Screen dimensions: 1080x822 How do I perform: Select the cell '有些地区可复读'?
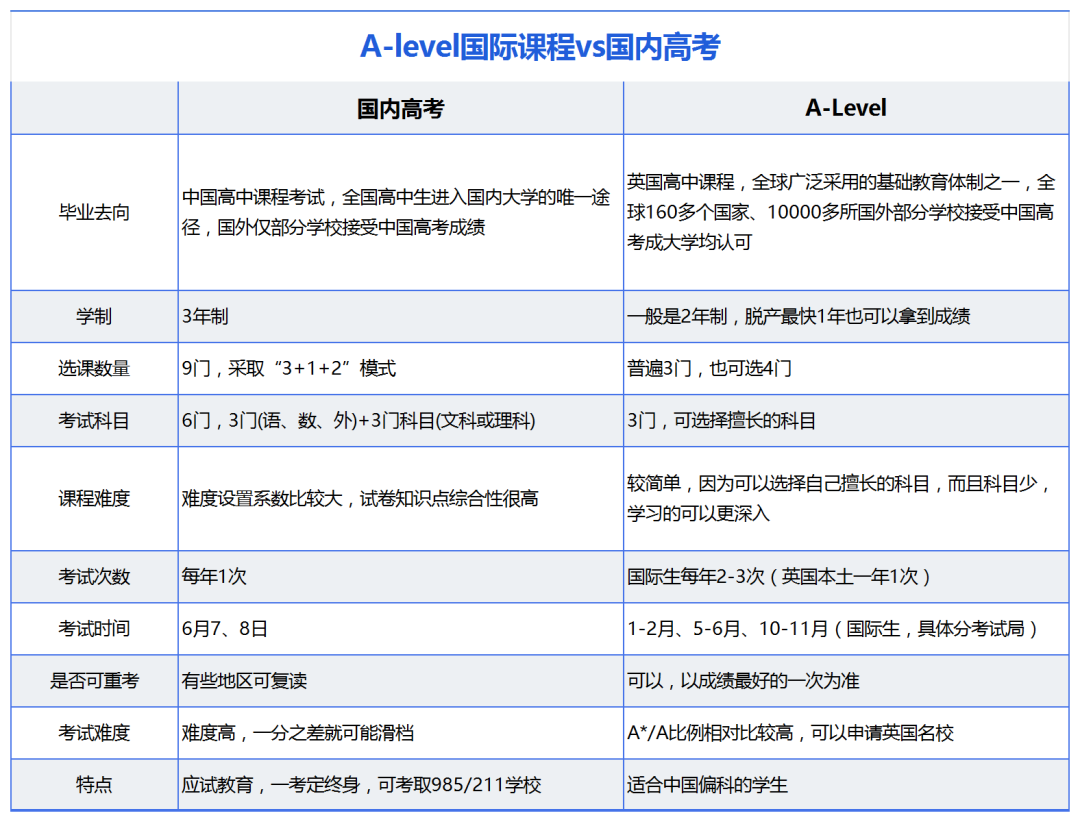(x=400, y=681)
